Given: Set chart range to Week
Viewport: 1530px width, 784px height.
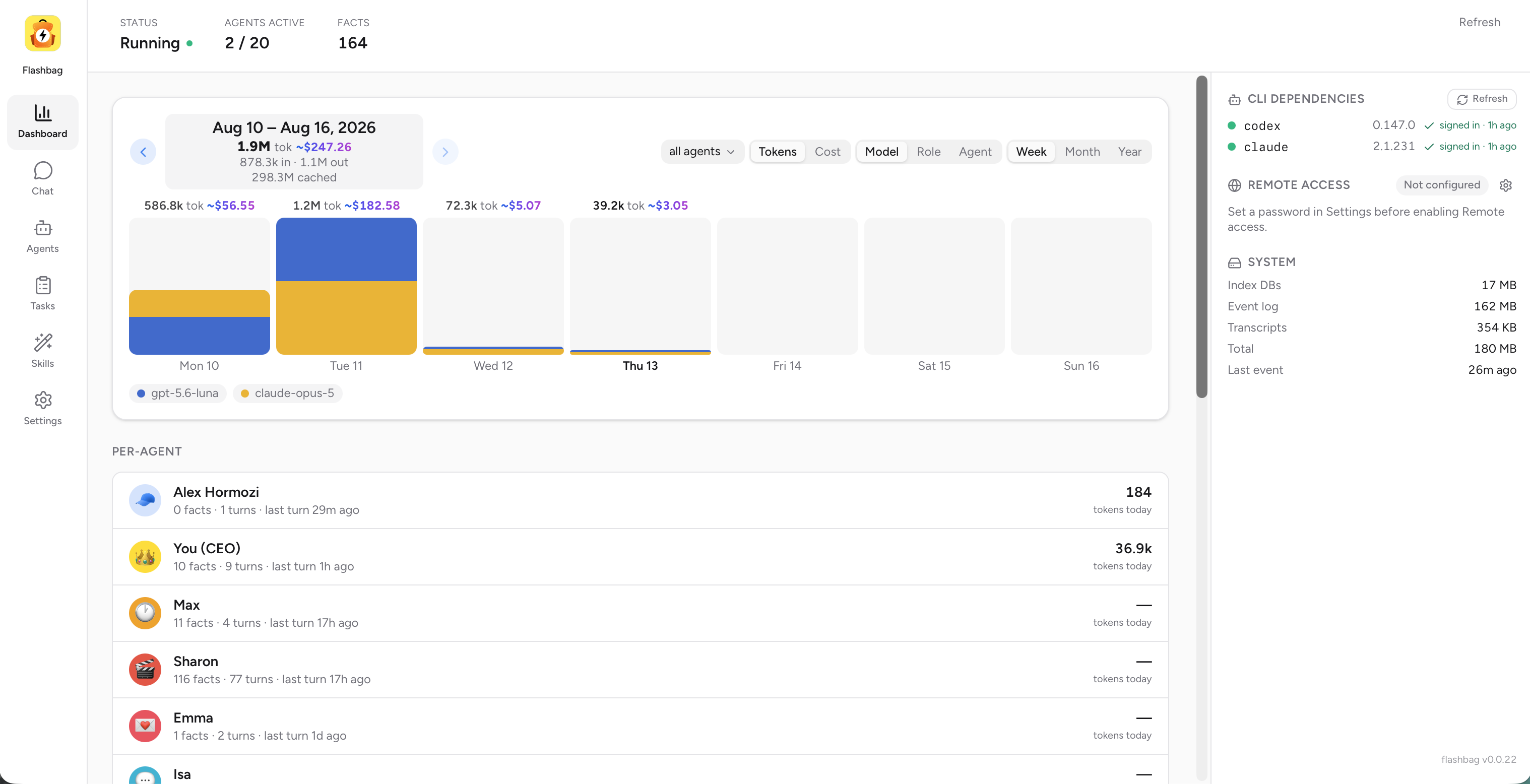Looking at the screenshot, I should (1031, 152).
